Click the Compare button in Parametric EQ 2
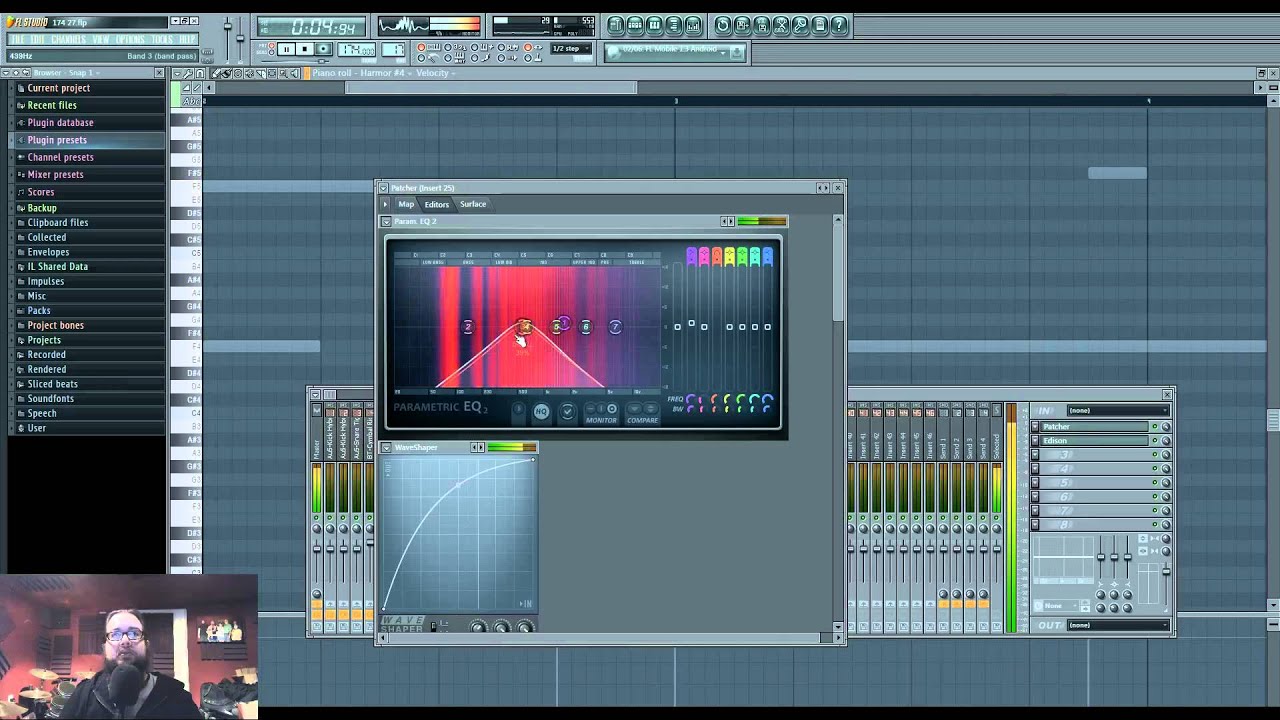This screenshot has width=1280, height=720. 642,412
